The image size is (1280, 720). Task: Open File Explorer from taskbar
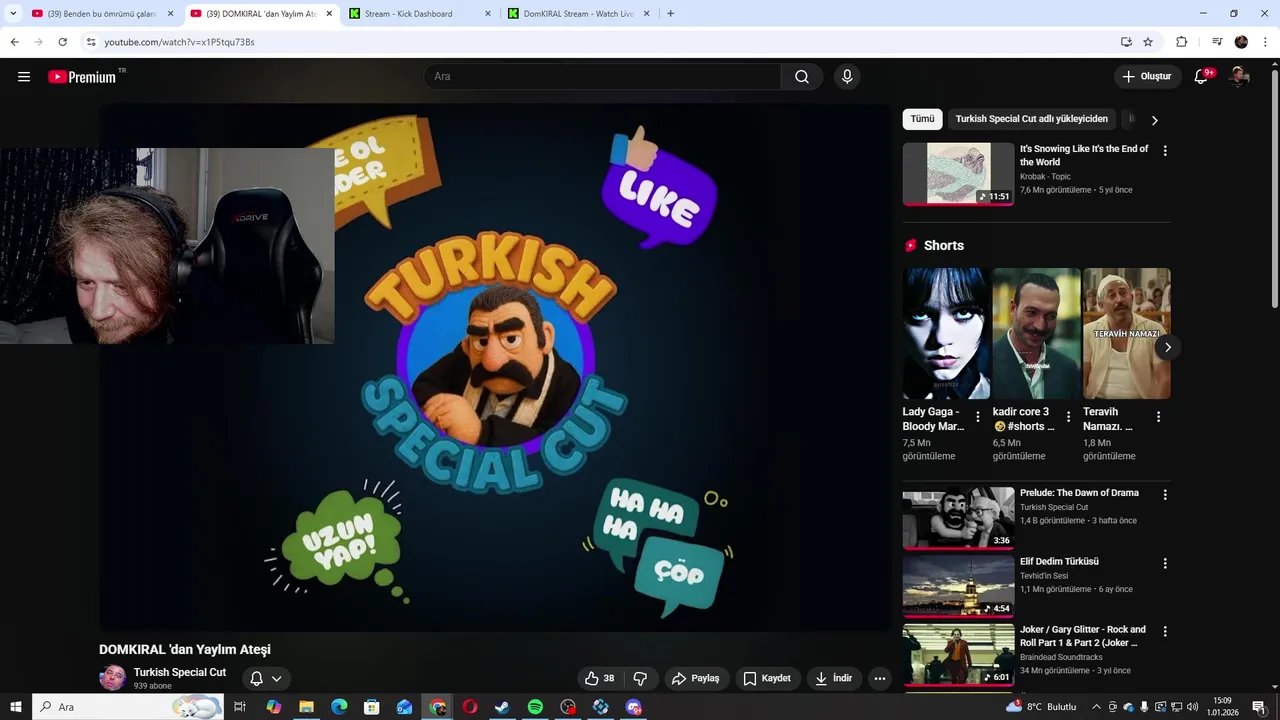(x=306, y=707)
